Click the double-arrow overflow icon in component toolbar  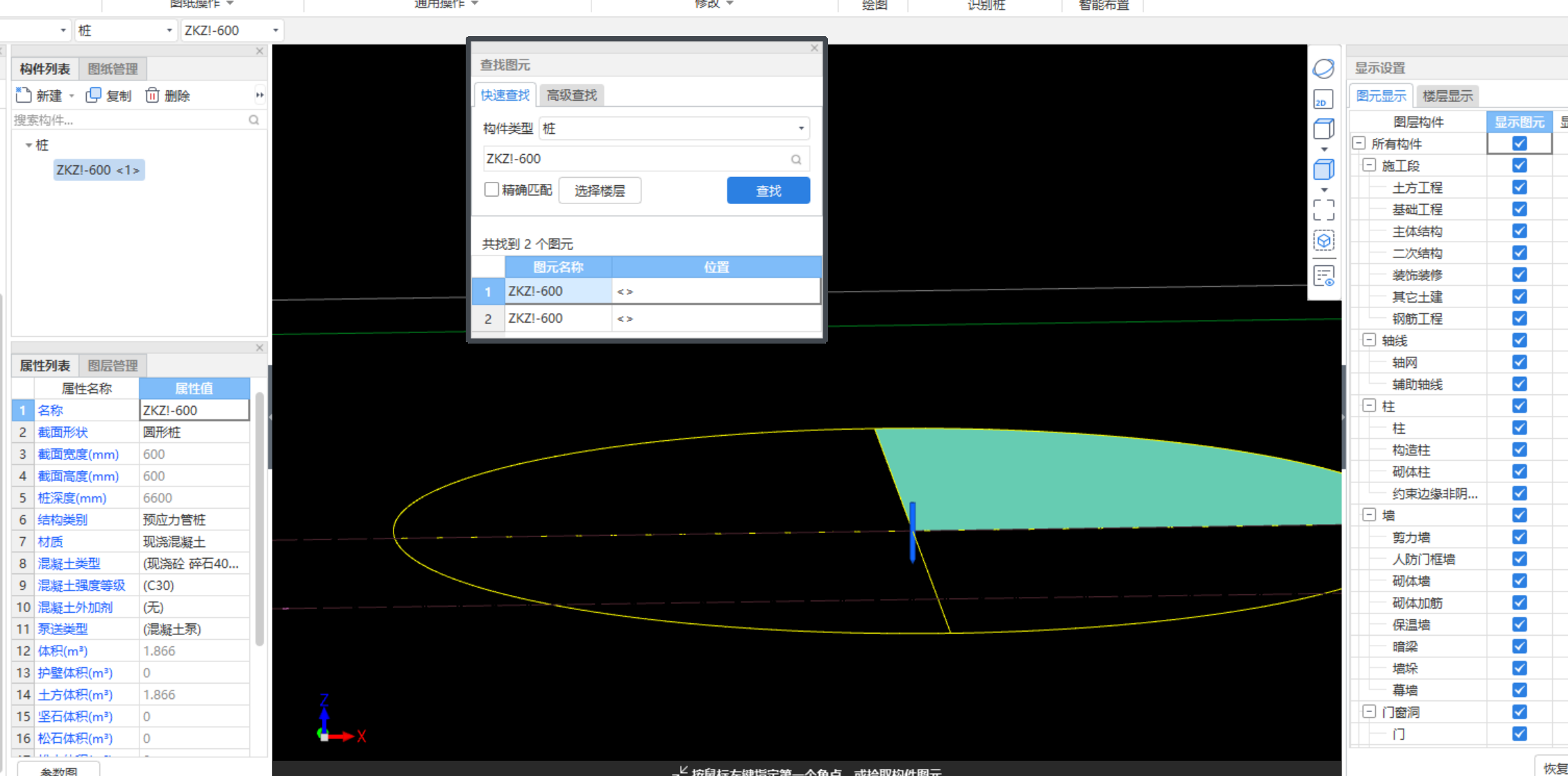click(260, 95)
